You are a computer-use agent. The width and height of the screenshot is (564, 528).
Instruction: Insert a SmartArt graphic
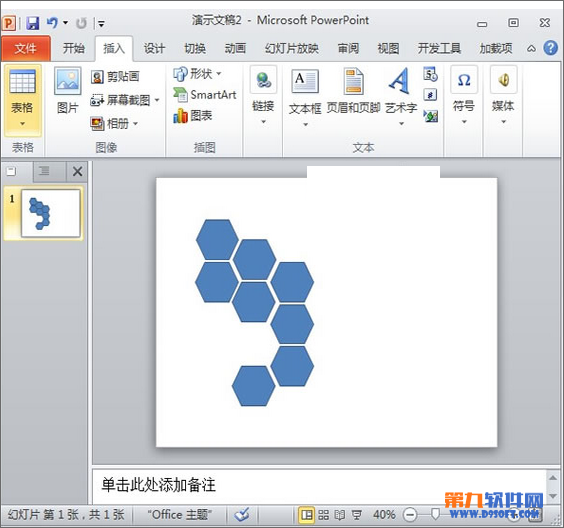click(x=205, y=95)
